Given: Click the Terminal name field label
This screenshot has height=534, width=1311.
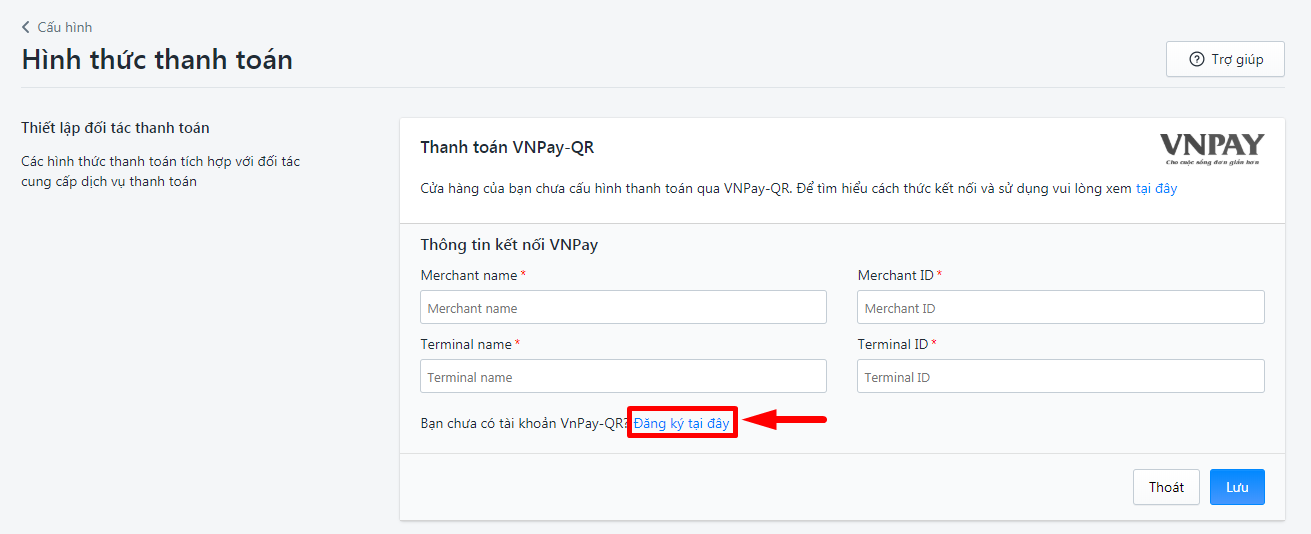Looking at the screenshot, I should pos(466,344).
